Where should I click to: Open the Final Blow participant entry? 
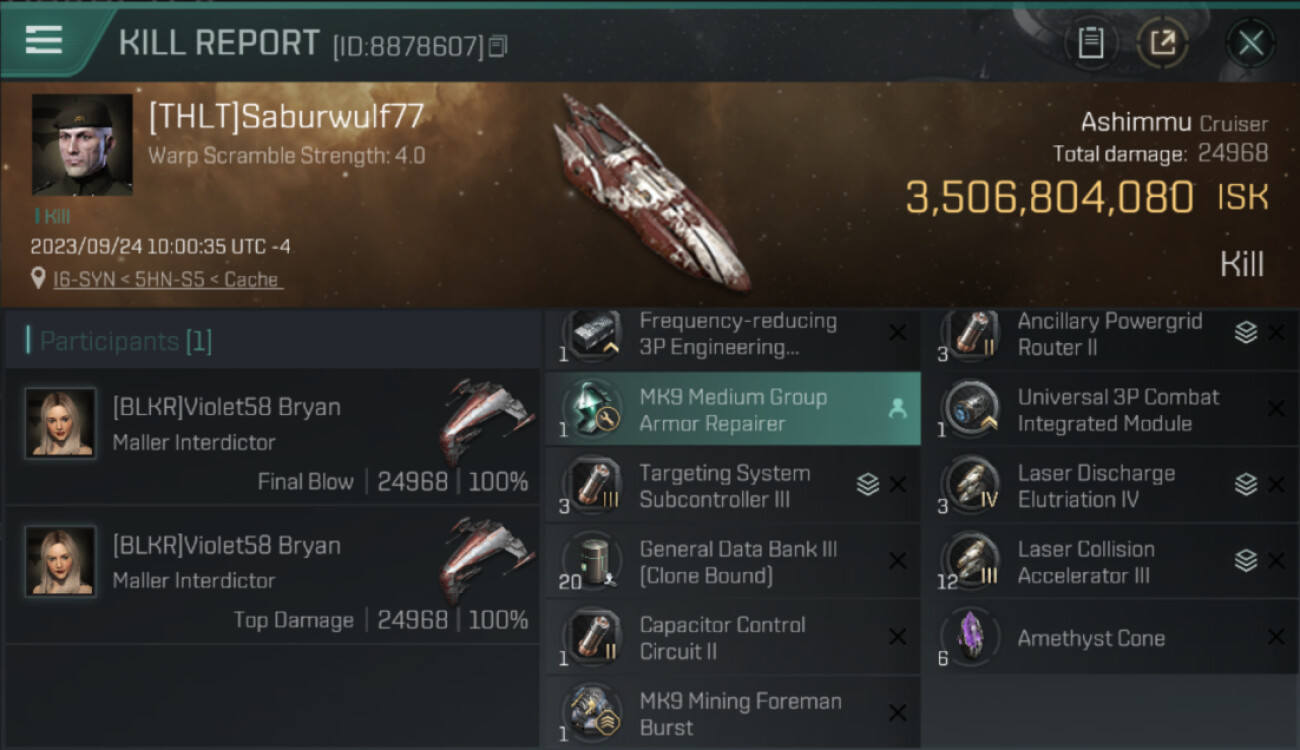[272, 437]
